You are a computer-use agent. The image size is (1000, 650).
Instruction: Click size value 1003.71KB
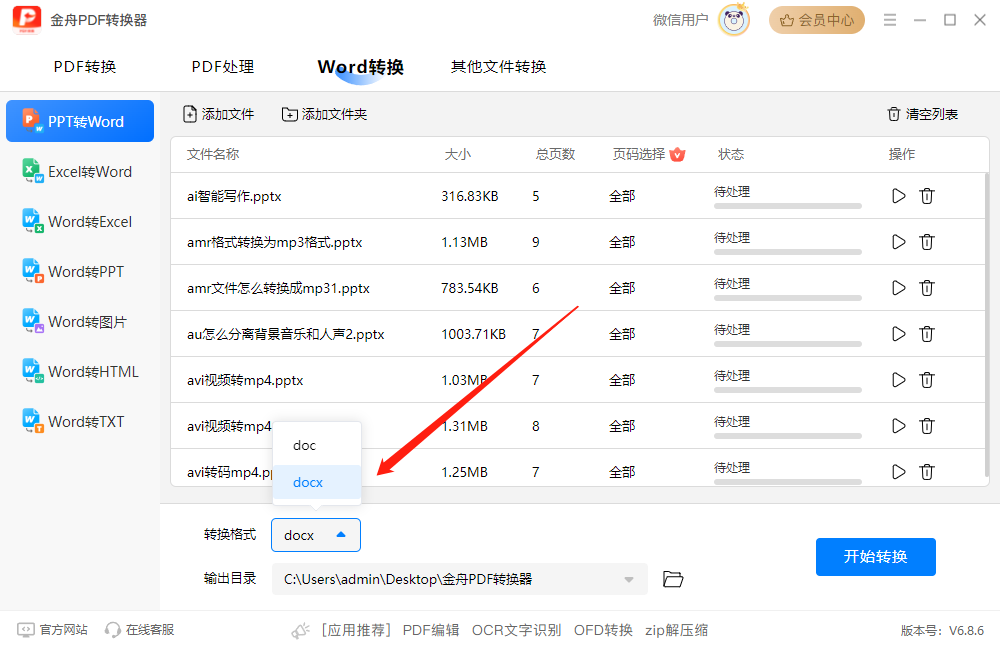pyautogui.click(x=473, y=334)
